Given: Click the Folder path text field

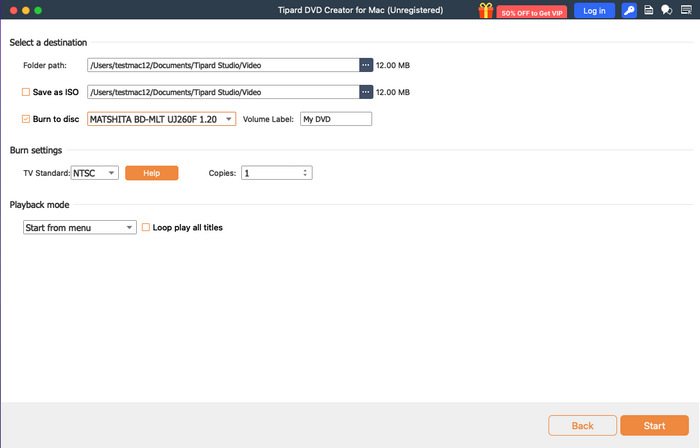Looking at the screenshot, I should pos(223,65).
